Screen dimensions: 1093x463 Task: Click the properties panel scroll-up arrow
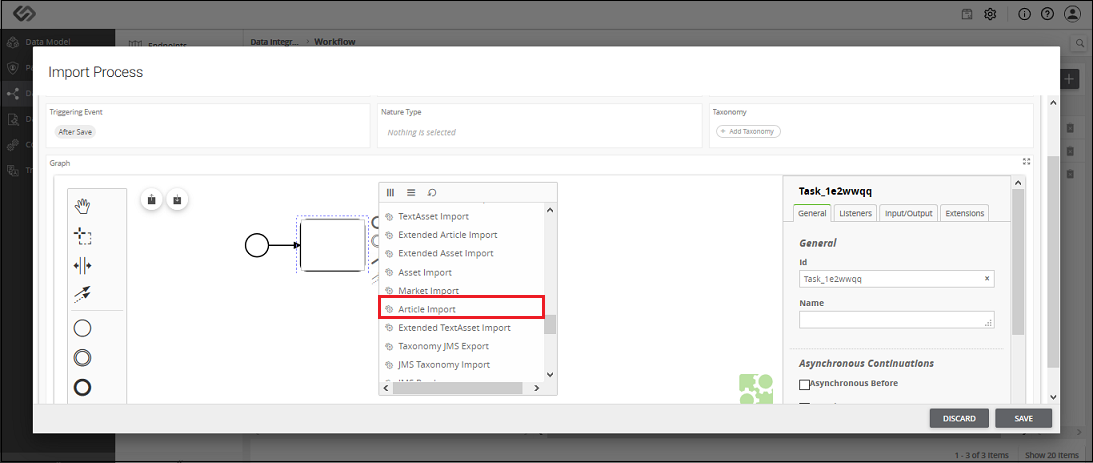point(1018,183)
